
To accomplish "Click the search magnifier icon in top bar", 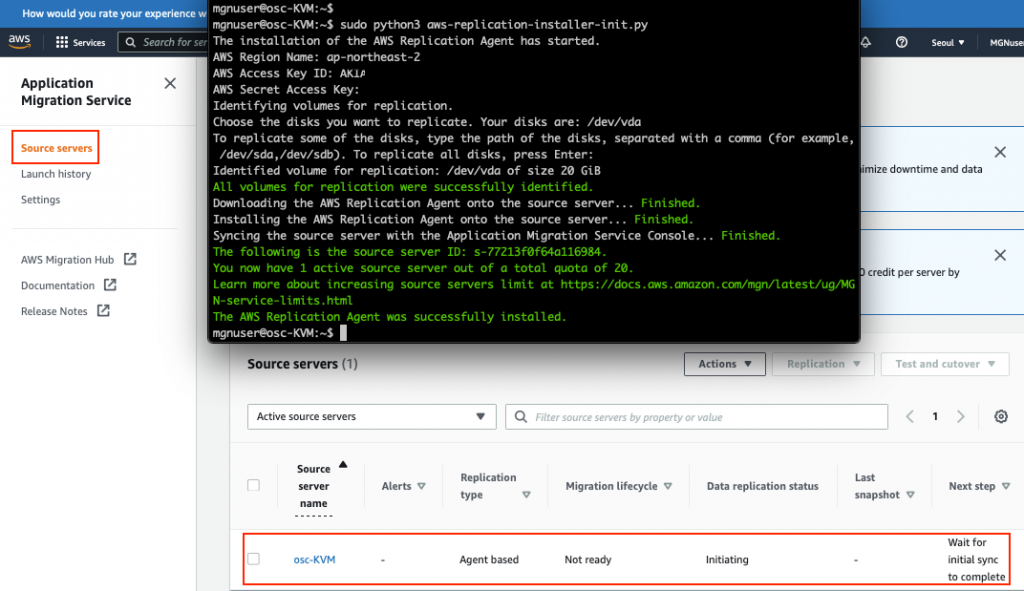I will (x=131, y=42).
